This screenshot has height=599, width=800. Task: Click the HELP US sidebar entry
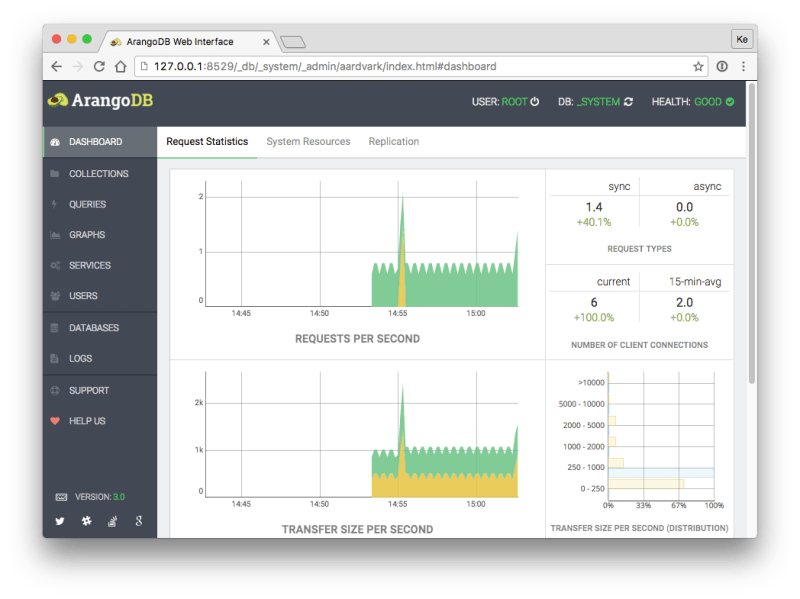[x=85, y=421]
